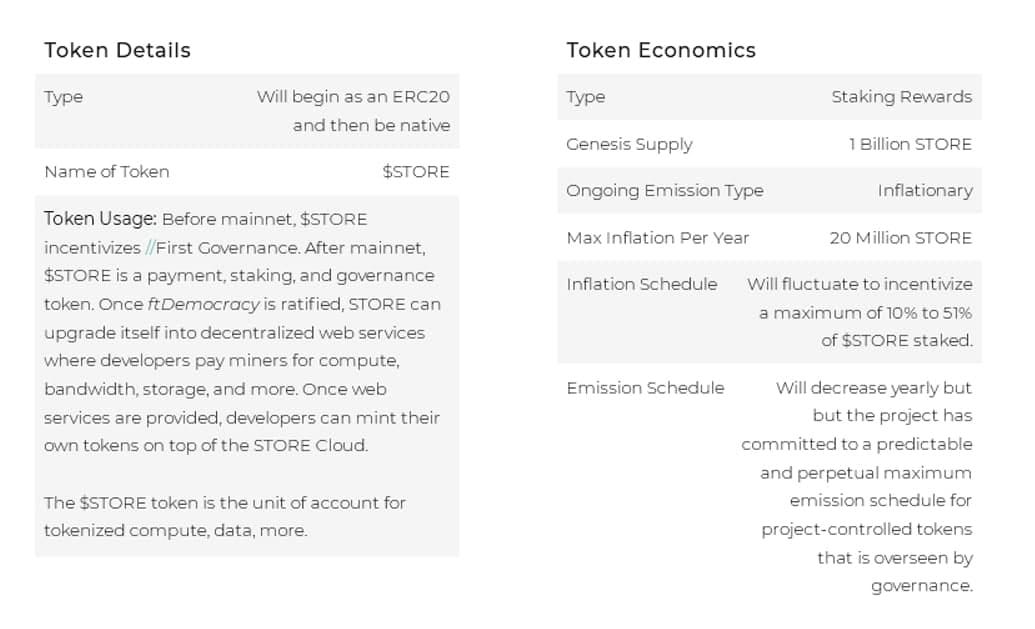Click the Emission Schedule label
This screenshot has width=1035, height=629.
tap(645, 388)
